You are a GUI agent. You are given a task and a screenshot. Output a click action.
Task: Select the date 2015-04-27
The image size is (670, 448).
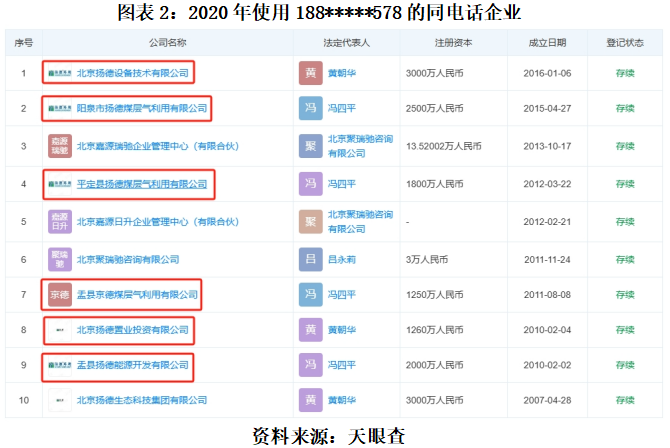click(547, 108)
